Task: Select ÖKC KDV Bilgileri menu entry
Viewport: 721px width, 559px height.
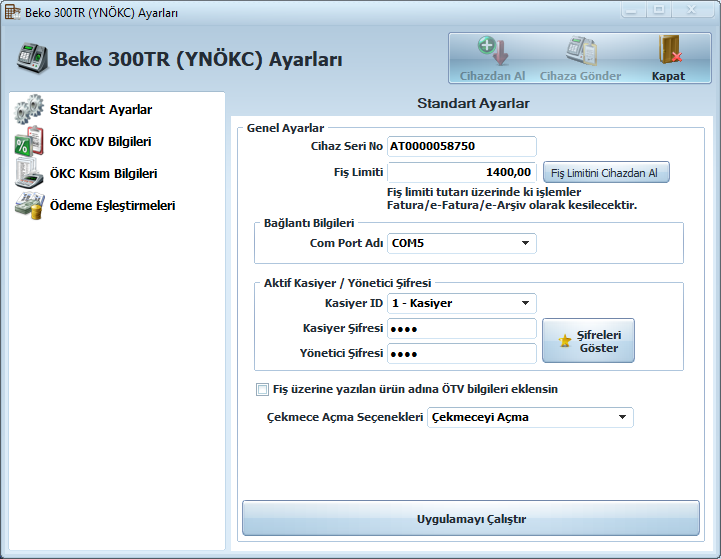Action: tap(100, 141)
